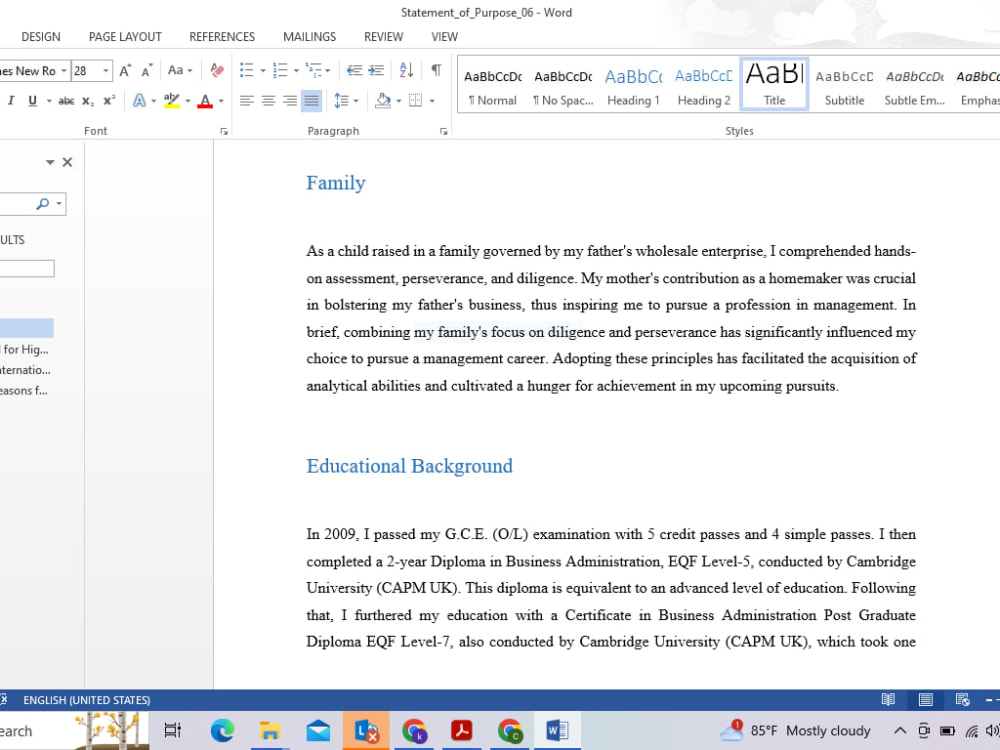Open shading color dropdown arrow
The height and width of the screenshot is (750, 1000).
[x=399, y=101]
